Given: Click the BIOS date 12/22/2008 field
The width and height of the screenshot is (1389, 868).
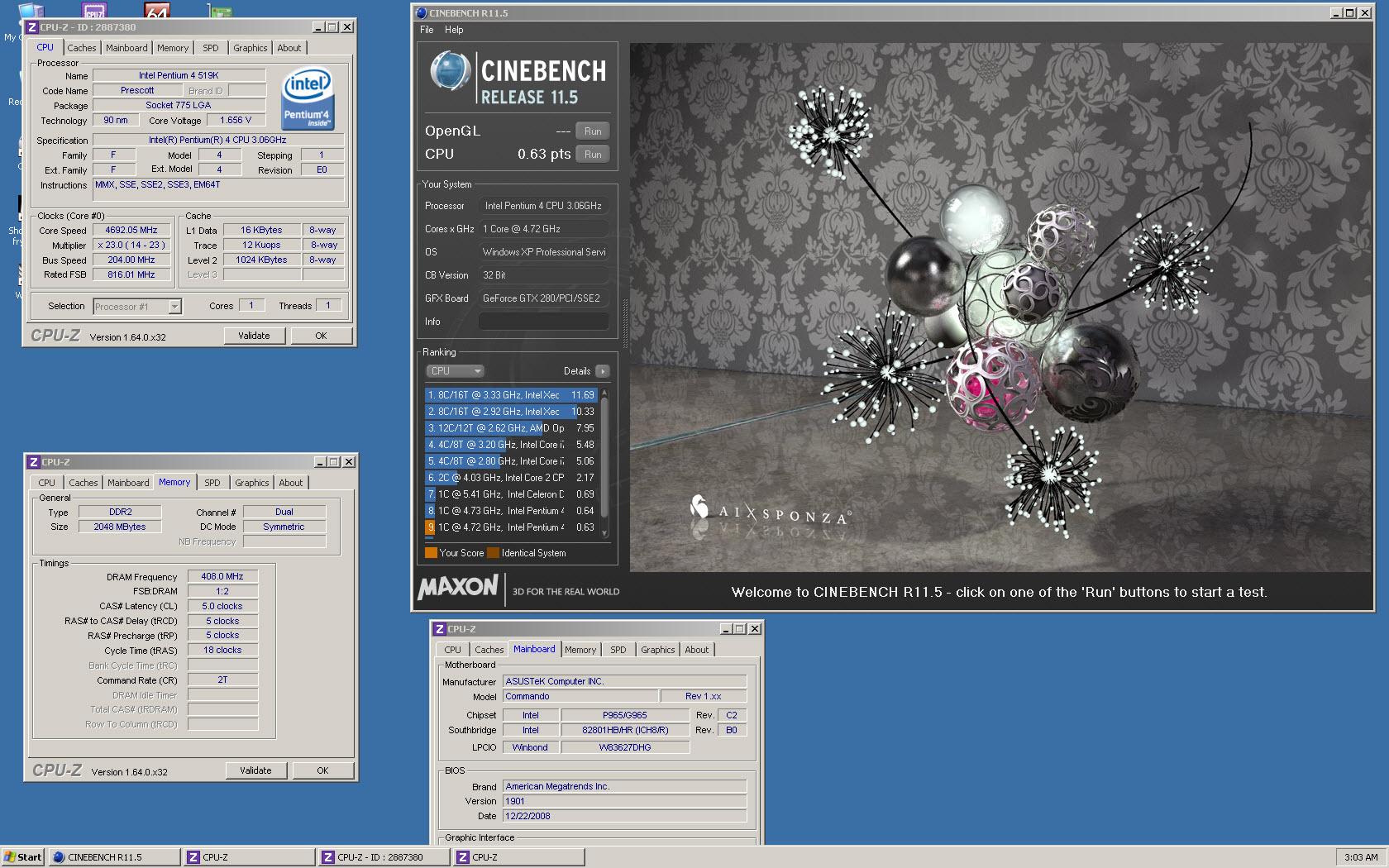Looking at the screenshot, I should point(624,816).
